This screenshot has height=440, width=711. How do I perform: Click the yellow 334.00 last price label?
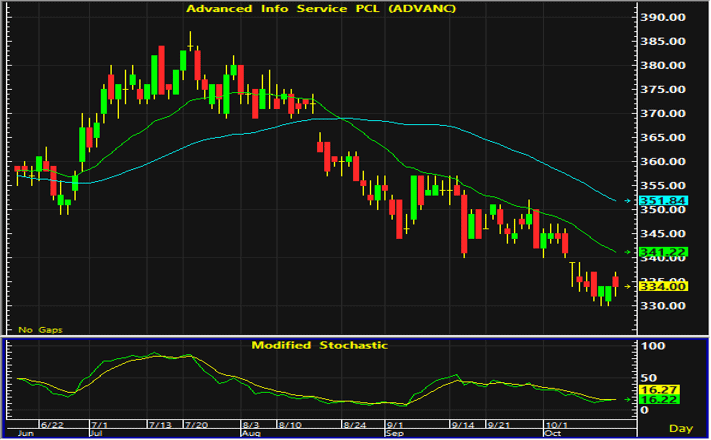point(663,286)
